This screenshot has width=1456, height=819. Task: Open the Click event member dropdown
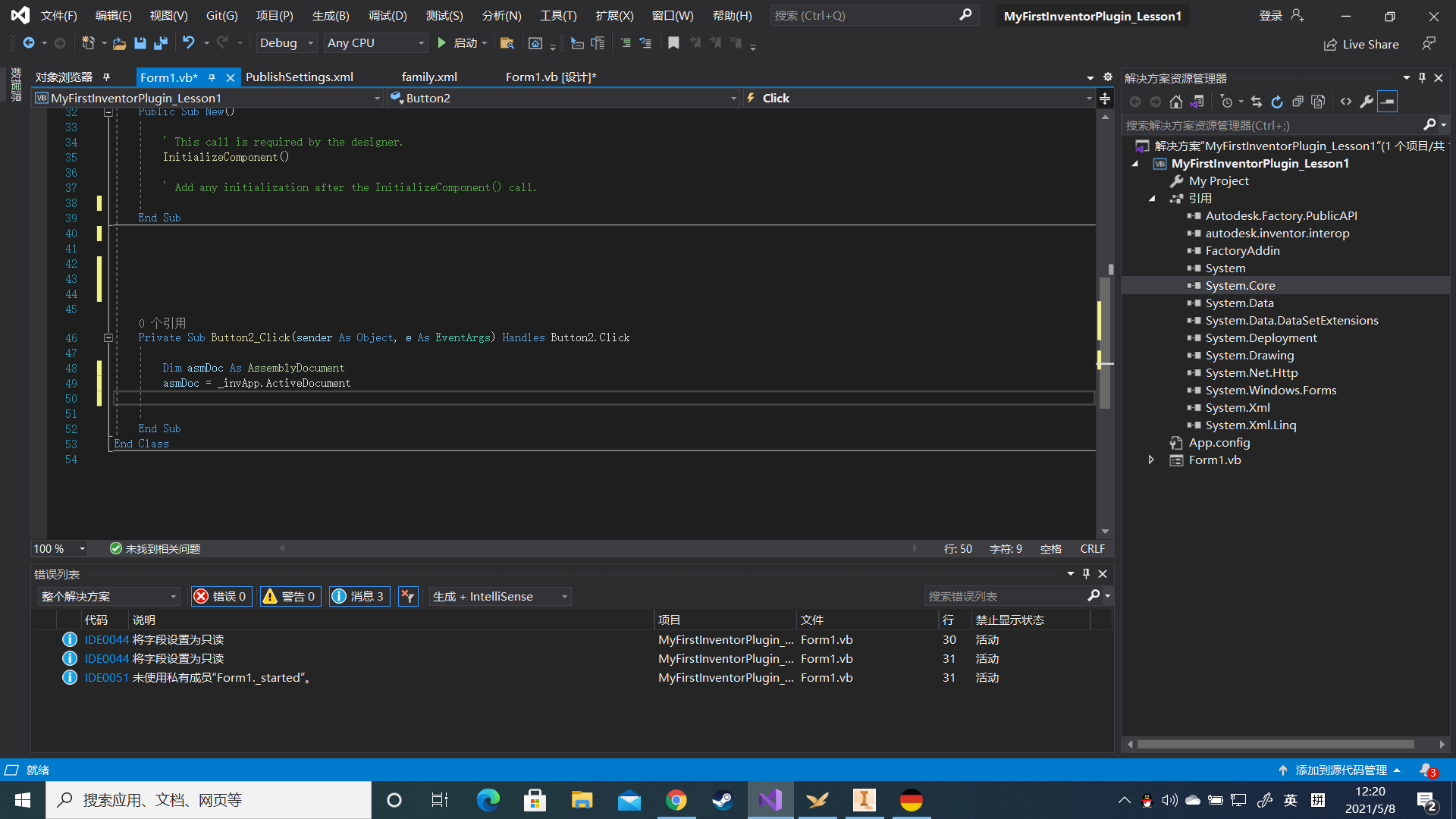pos(918,99)
